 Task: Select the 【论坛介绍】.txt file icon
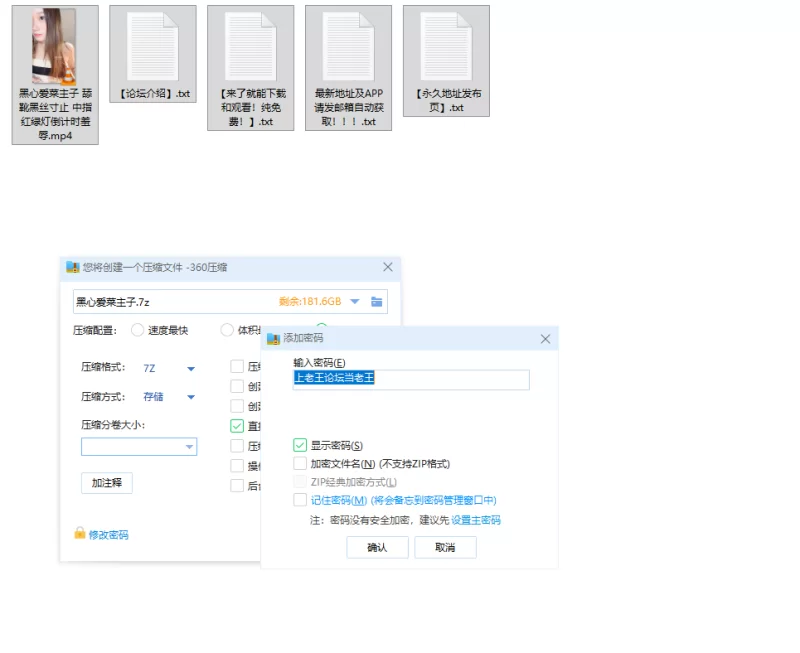tap(152, 47)
